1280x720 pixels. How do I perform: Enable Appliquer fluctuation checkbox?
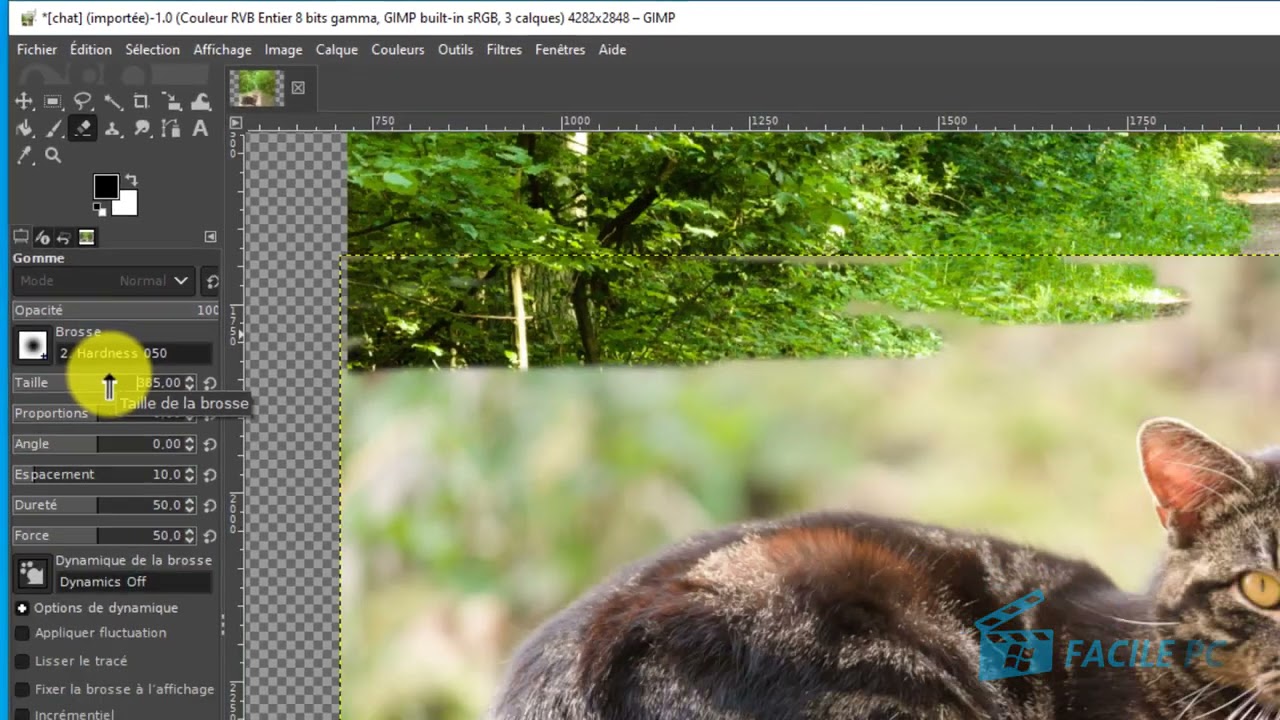pos(22,633)
